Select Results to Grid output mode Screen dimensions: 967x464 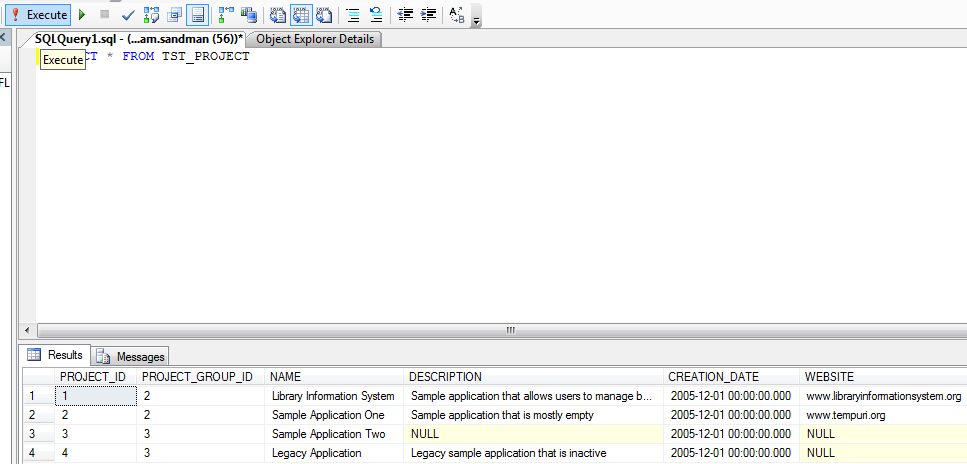[x=301, y=15]
